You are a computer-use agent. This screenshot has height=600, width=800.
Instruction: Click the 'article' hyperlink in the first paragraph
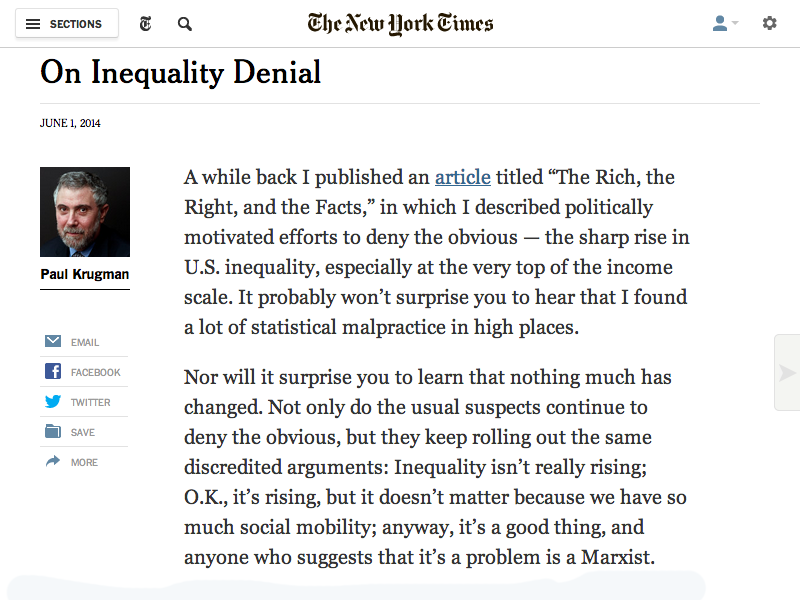pyautogui.click(x=462, y=177)
